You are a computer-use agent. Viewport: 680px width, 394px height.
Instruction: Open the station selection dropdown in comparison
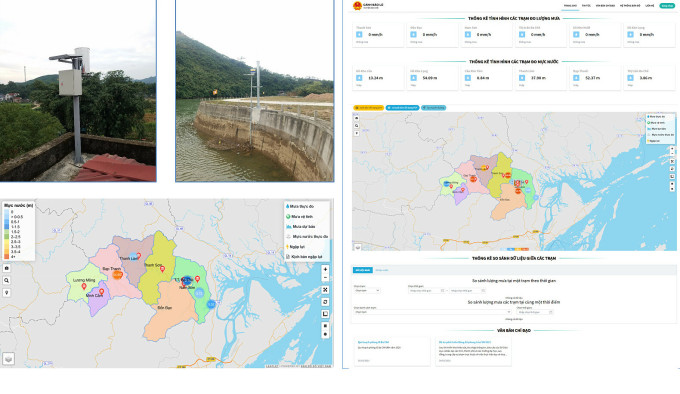tap(367, 290)
